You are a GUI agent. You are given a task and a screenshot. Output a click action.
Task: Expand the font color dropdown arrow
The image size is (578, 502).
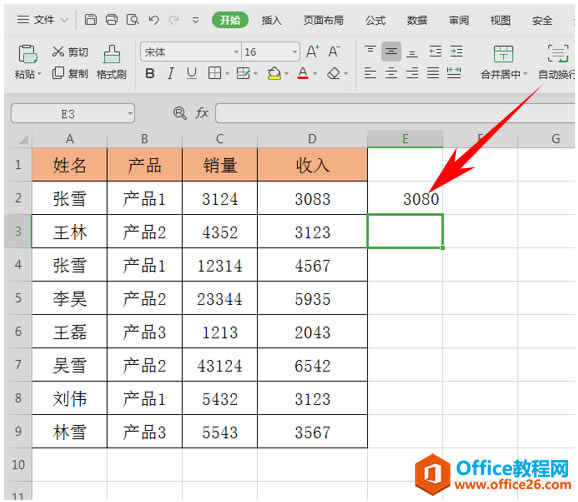pos(315,74)
